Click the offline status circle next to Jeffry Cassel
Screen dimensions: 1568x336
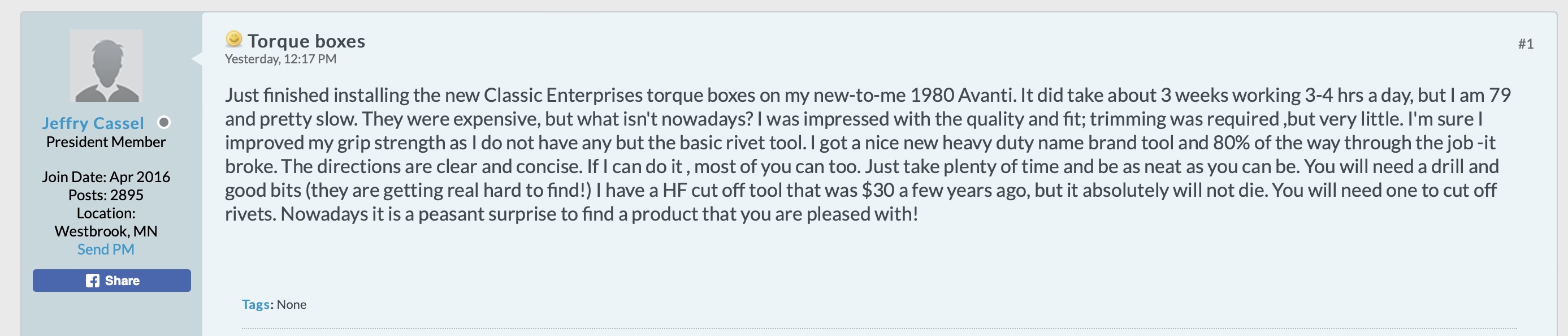[x=164, y=122]
